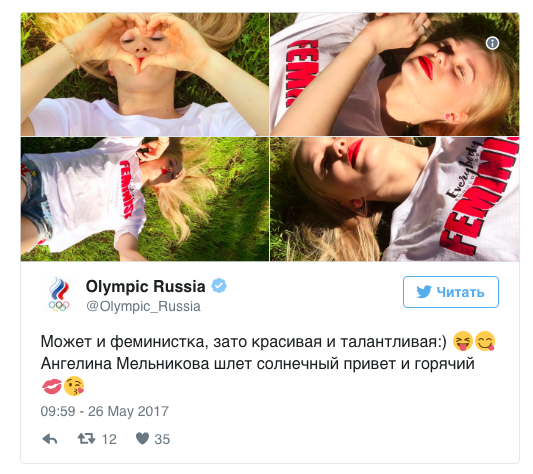View the retweet count 12

tap(109, 439)
